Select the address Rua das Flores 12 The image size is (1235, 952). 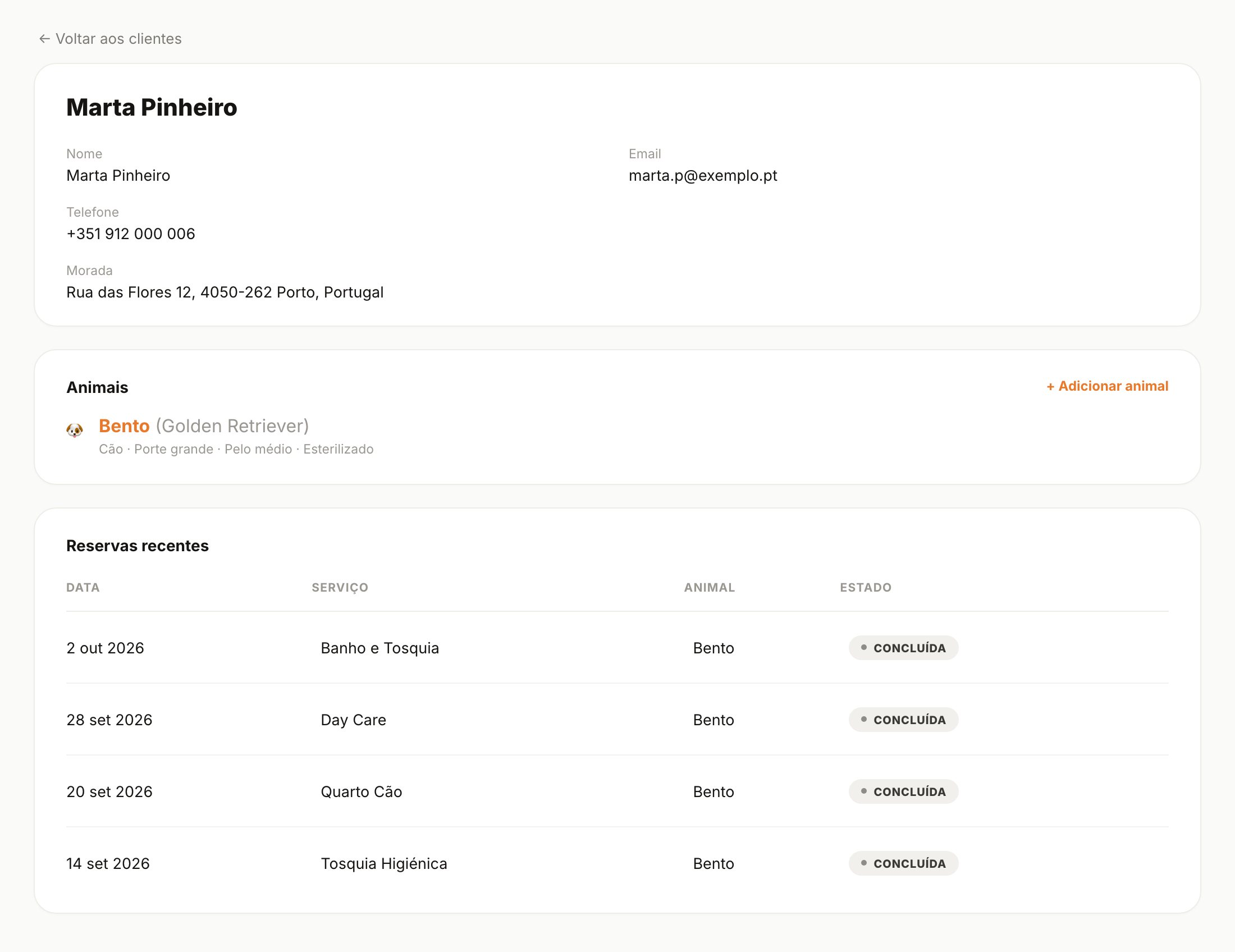point(225,292)
